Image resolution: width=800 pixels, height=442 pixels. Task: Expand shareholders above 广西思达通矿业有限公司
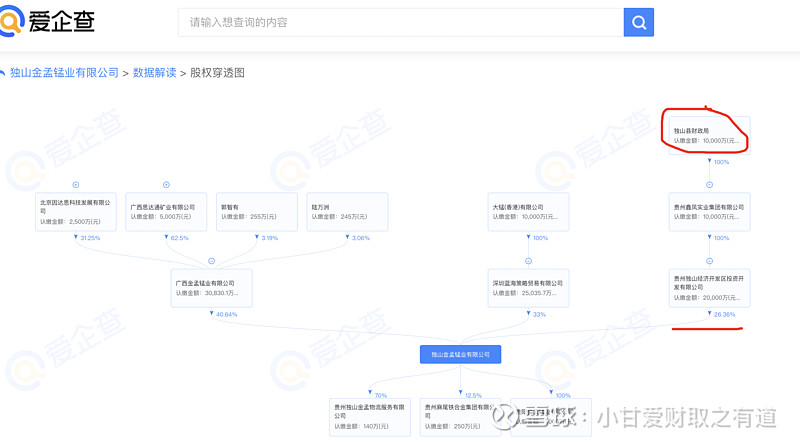click(166, 185)
